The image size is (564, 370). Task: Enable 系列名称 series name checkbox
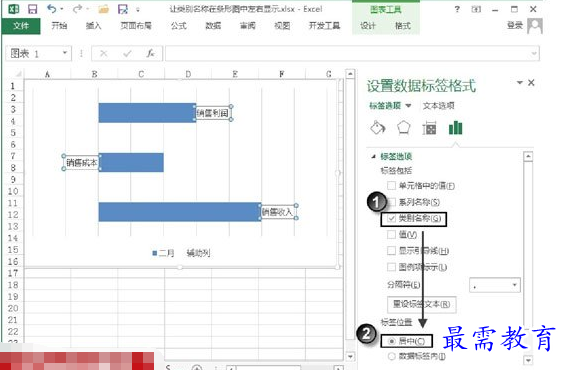coord(391,202)
